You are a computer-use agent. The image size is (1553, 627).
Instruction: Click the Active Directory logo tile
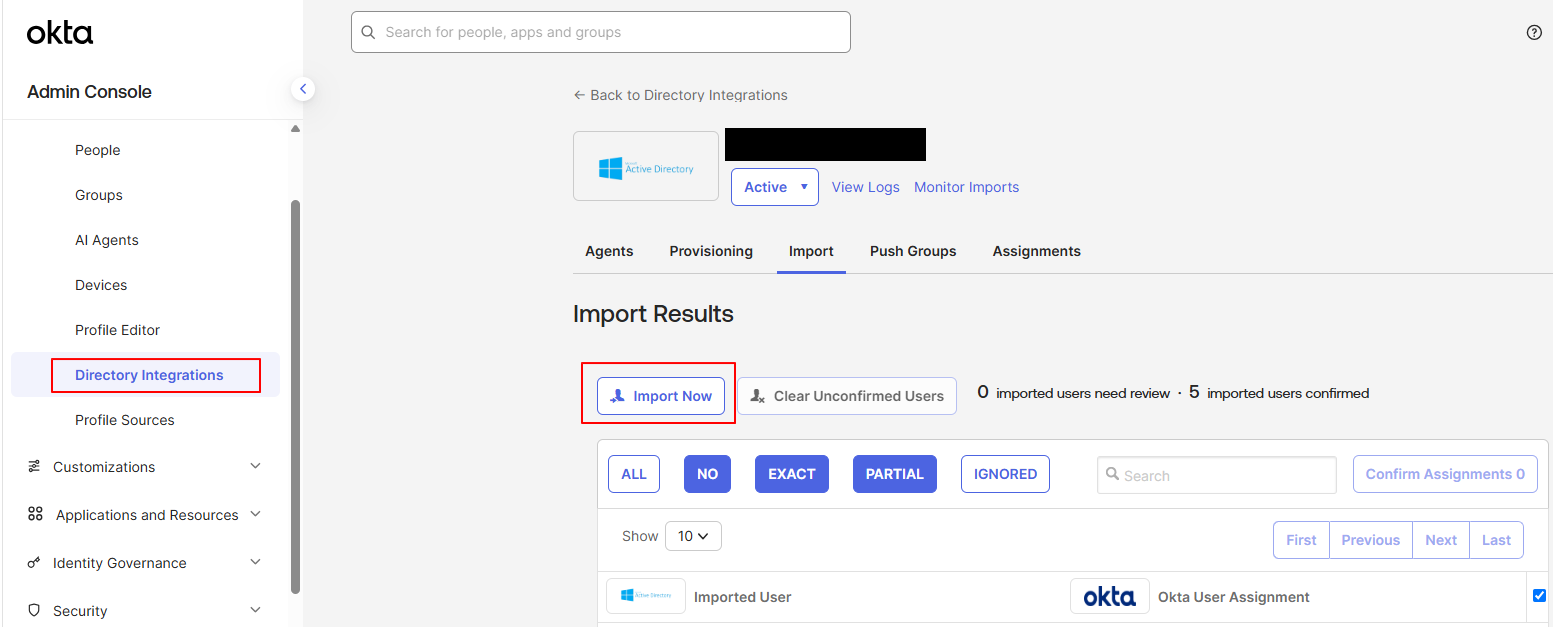click(x=646, y=166)
